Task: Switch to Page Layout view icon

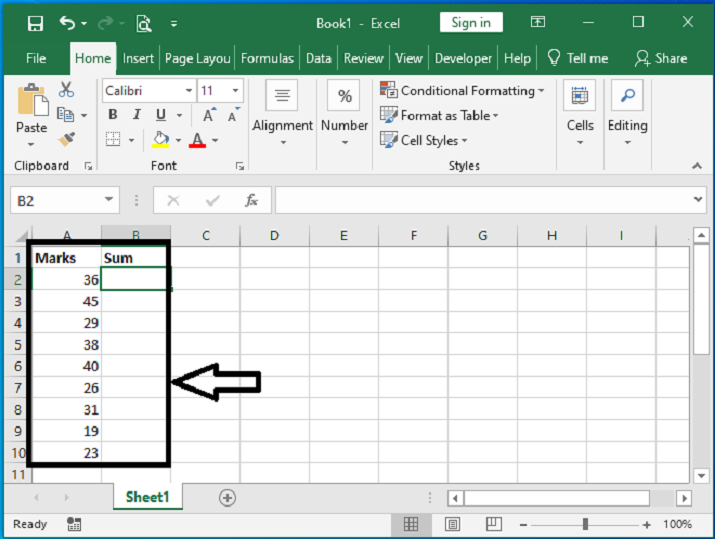Action: [x=452, y=524]
